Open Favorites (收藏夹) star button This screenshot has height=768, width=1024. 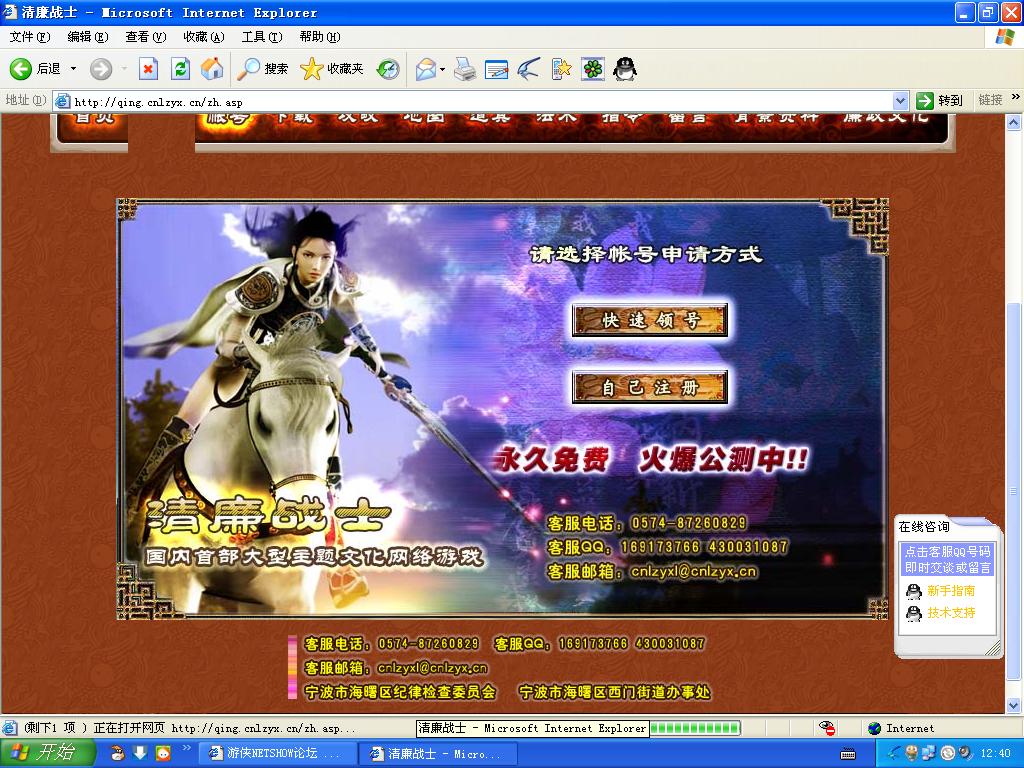click(x=332, y=69)
